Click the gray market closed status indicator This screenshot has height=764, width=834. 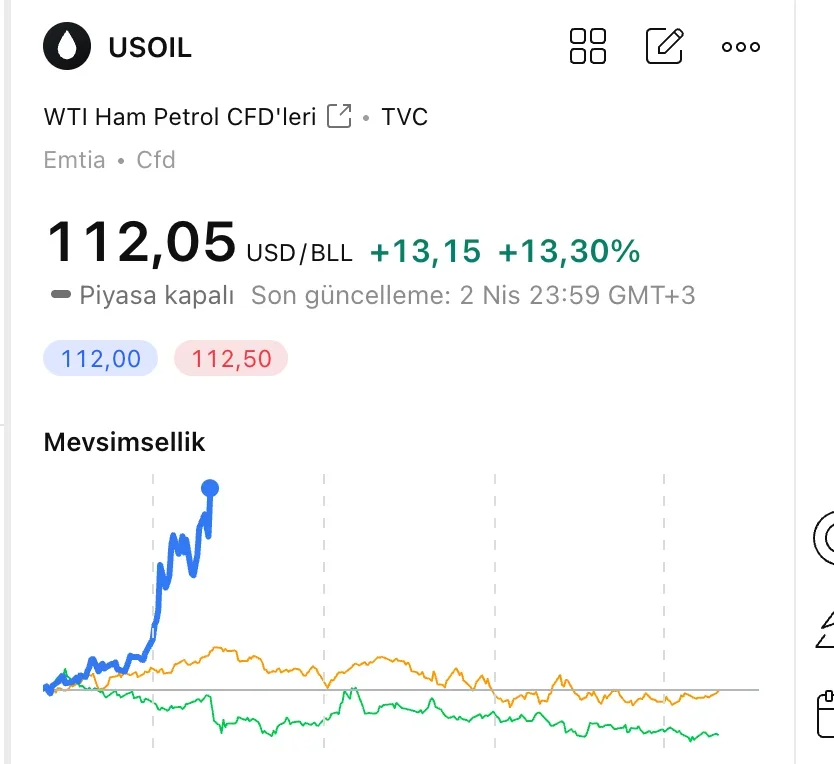(62, 295)
